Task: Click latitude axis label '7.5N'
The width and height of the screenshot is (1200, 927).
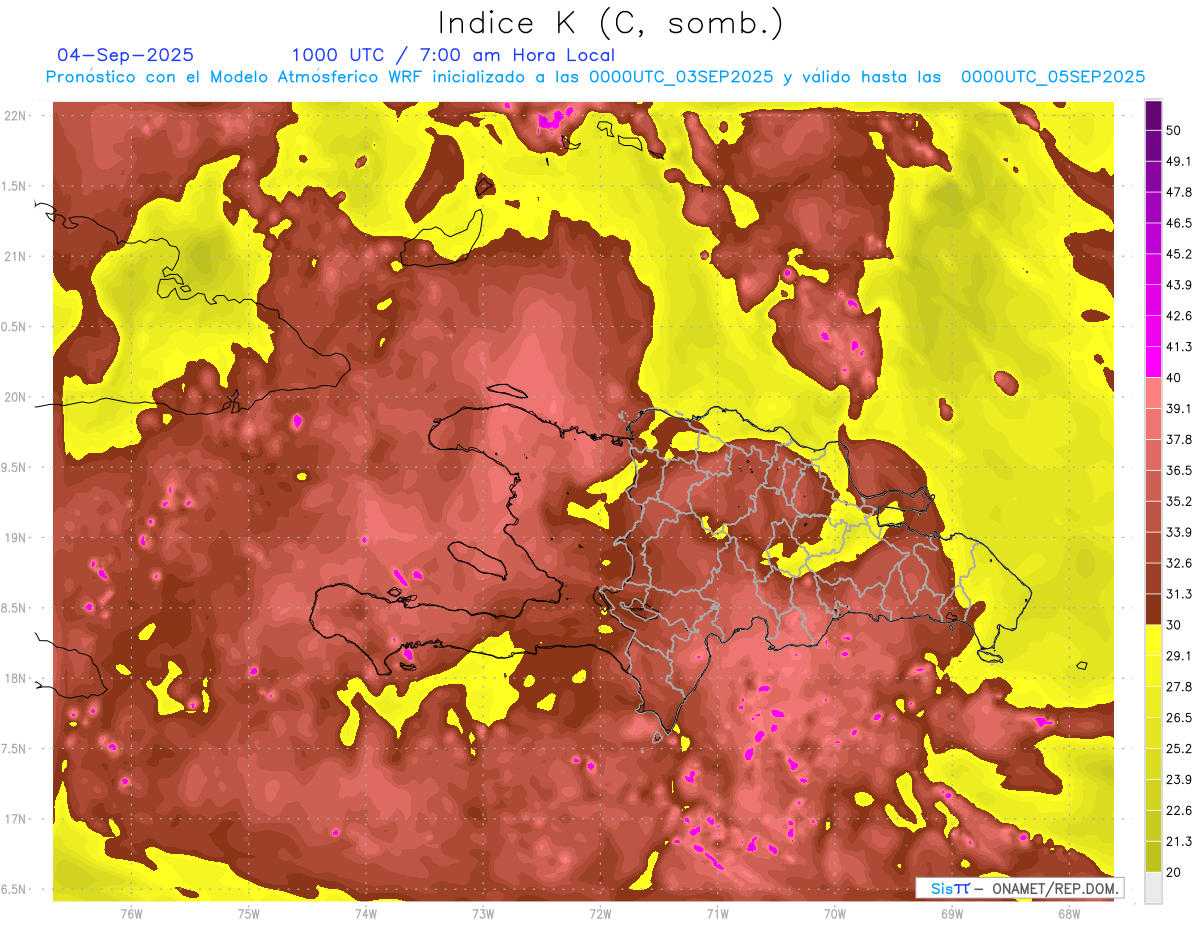Action: 15,749
